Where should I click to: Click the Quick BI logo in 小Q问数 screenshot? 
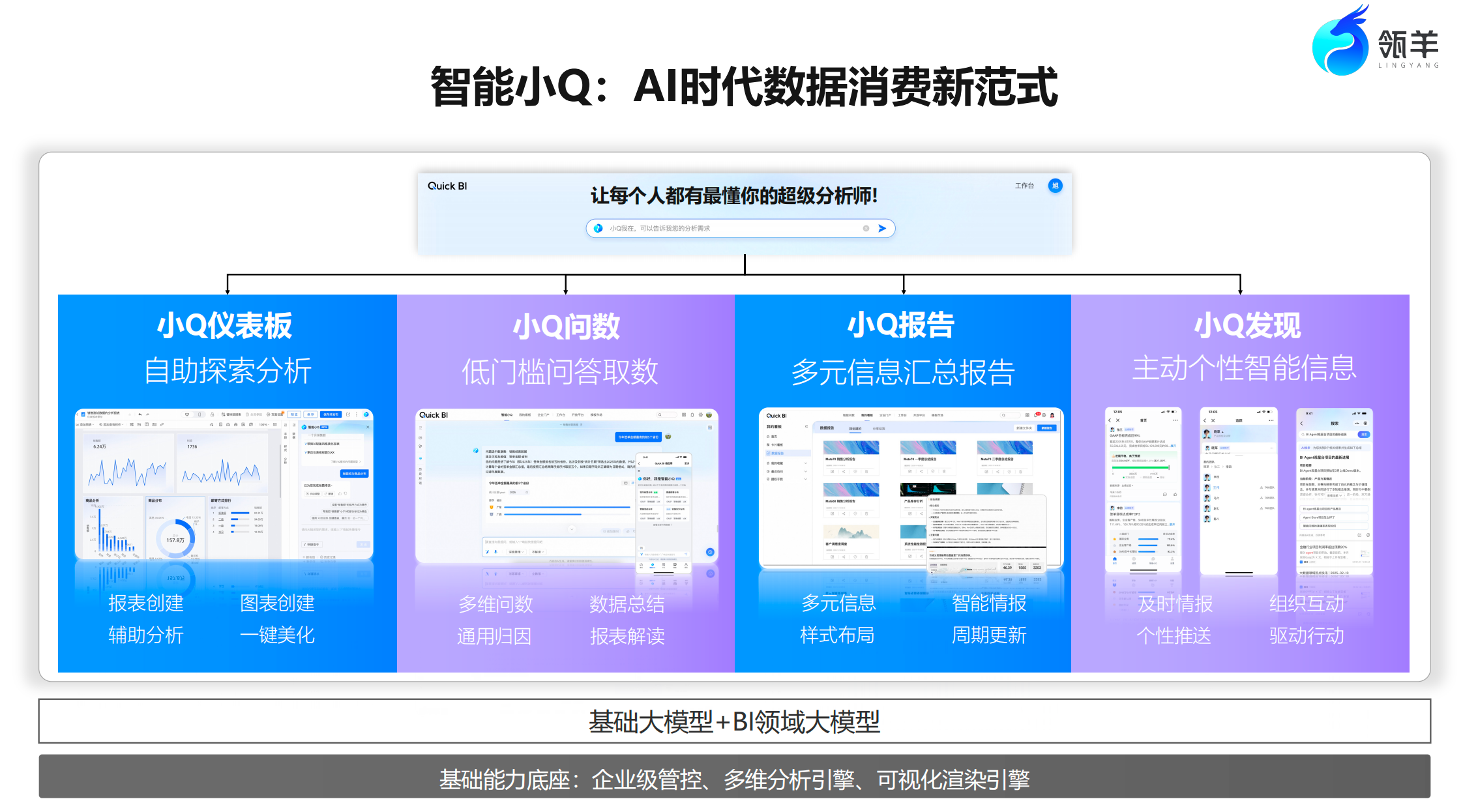(x=434, y=415)
